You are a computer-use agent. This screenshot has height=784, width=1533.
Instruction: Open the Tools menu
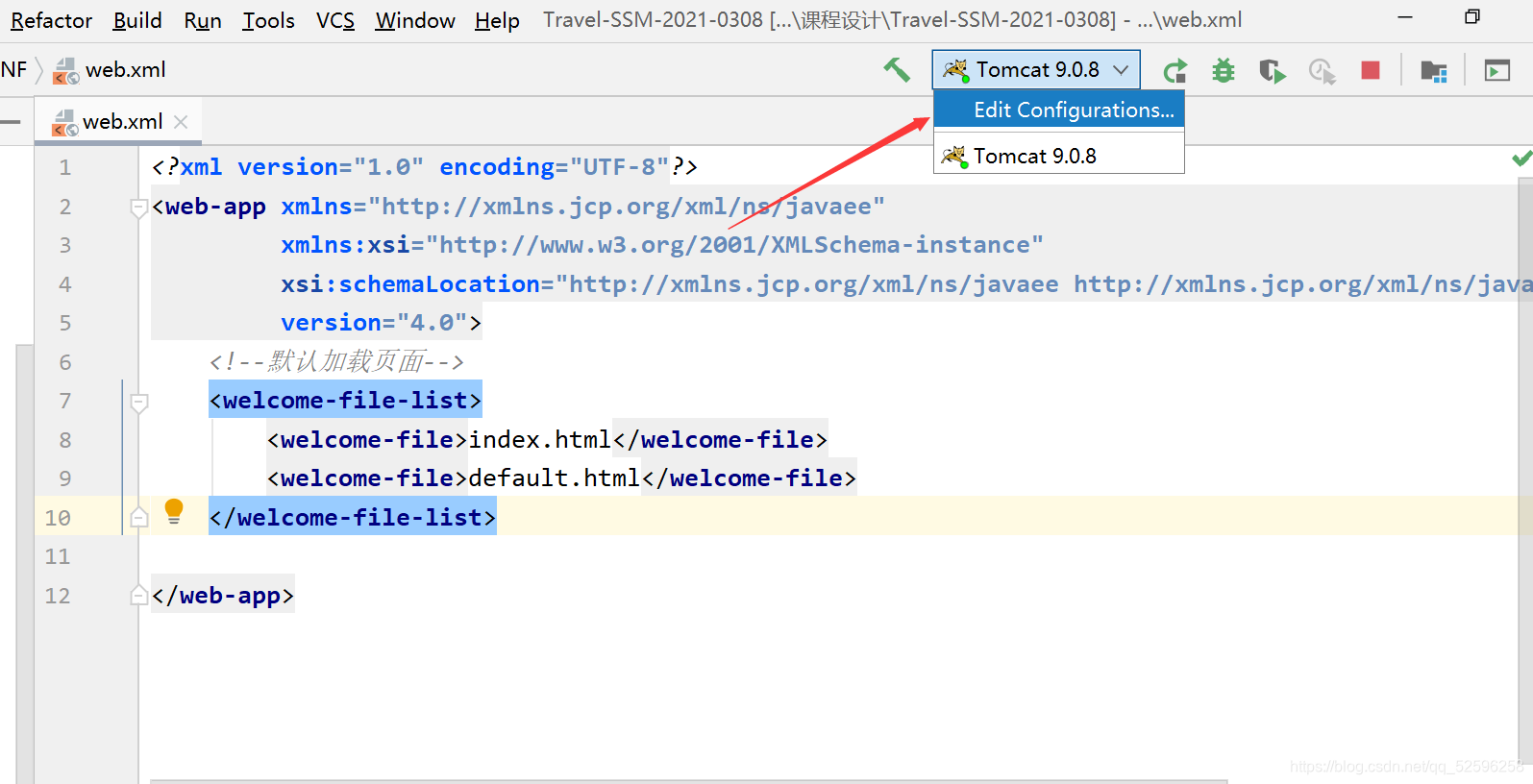[x=268, y=20]
